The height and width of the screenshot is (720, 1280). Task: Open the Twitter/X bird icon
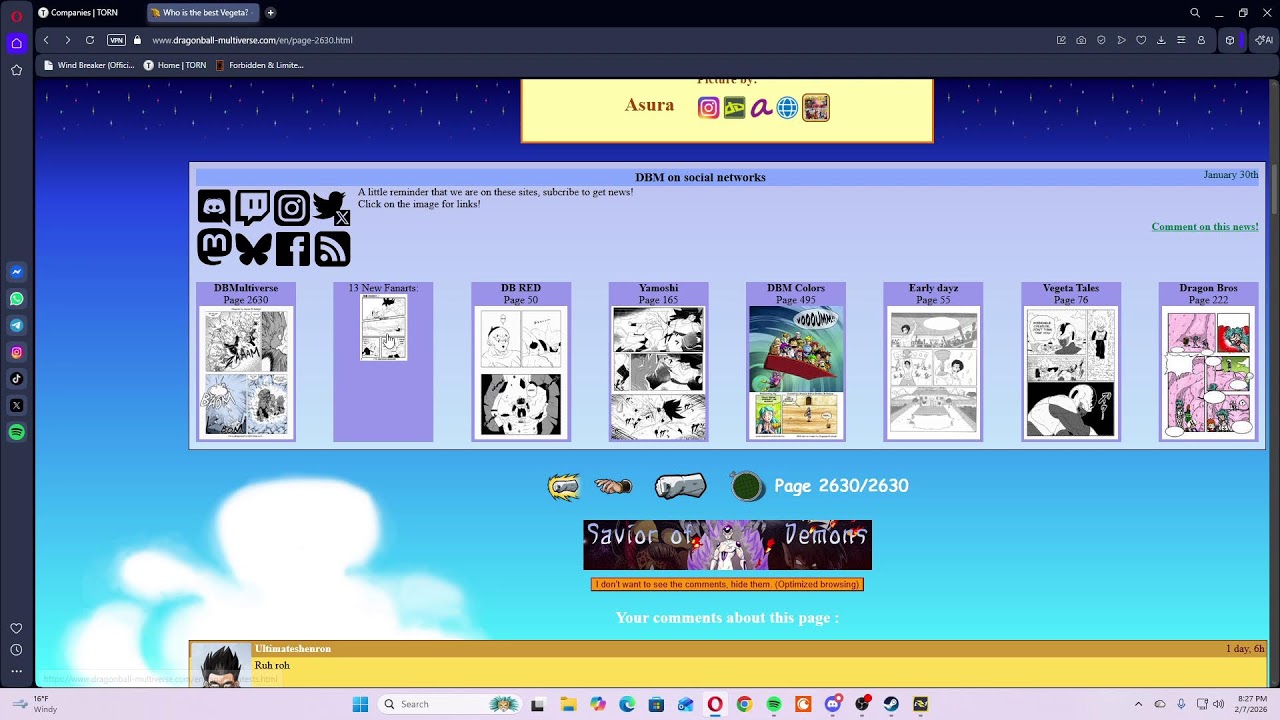(331, 207)
